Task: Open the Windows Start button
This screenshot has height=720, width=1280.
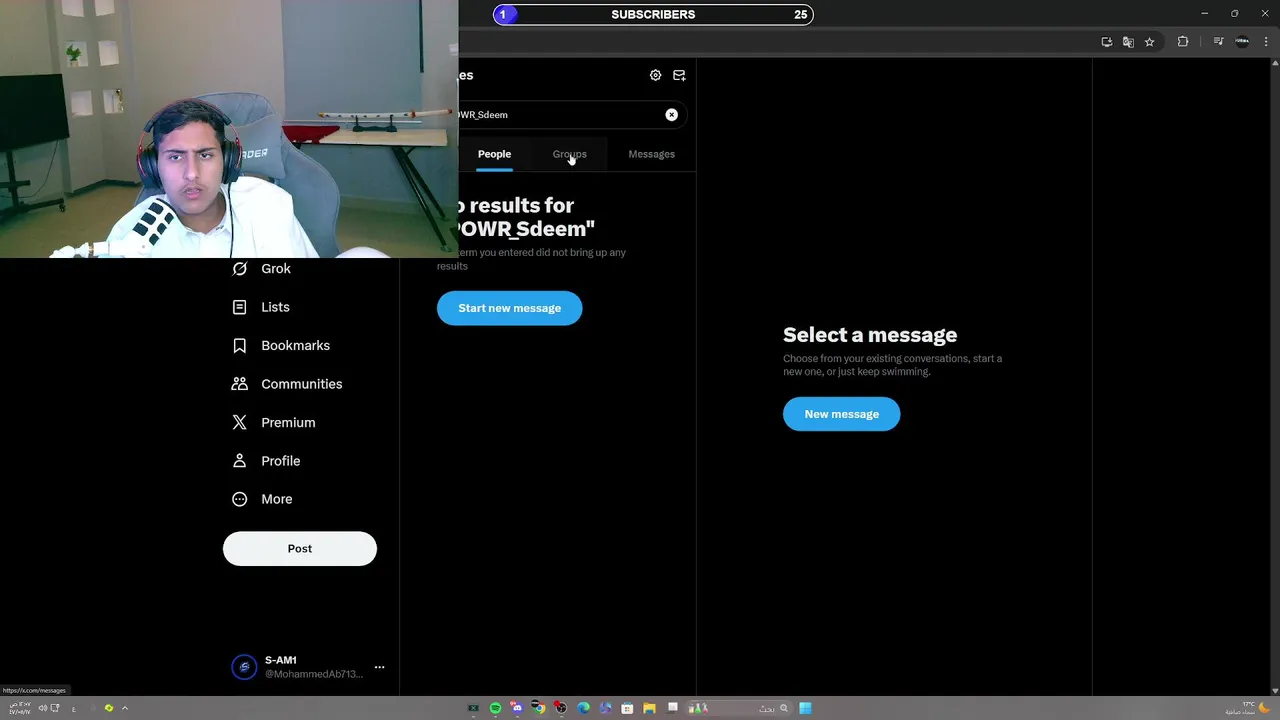Action: point(805,708)
